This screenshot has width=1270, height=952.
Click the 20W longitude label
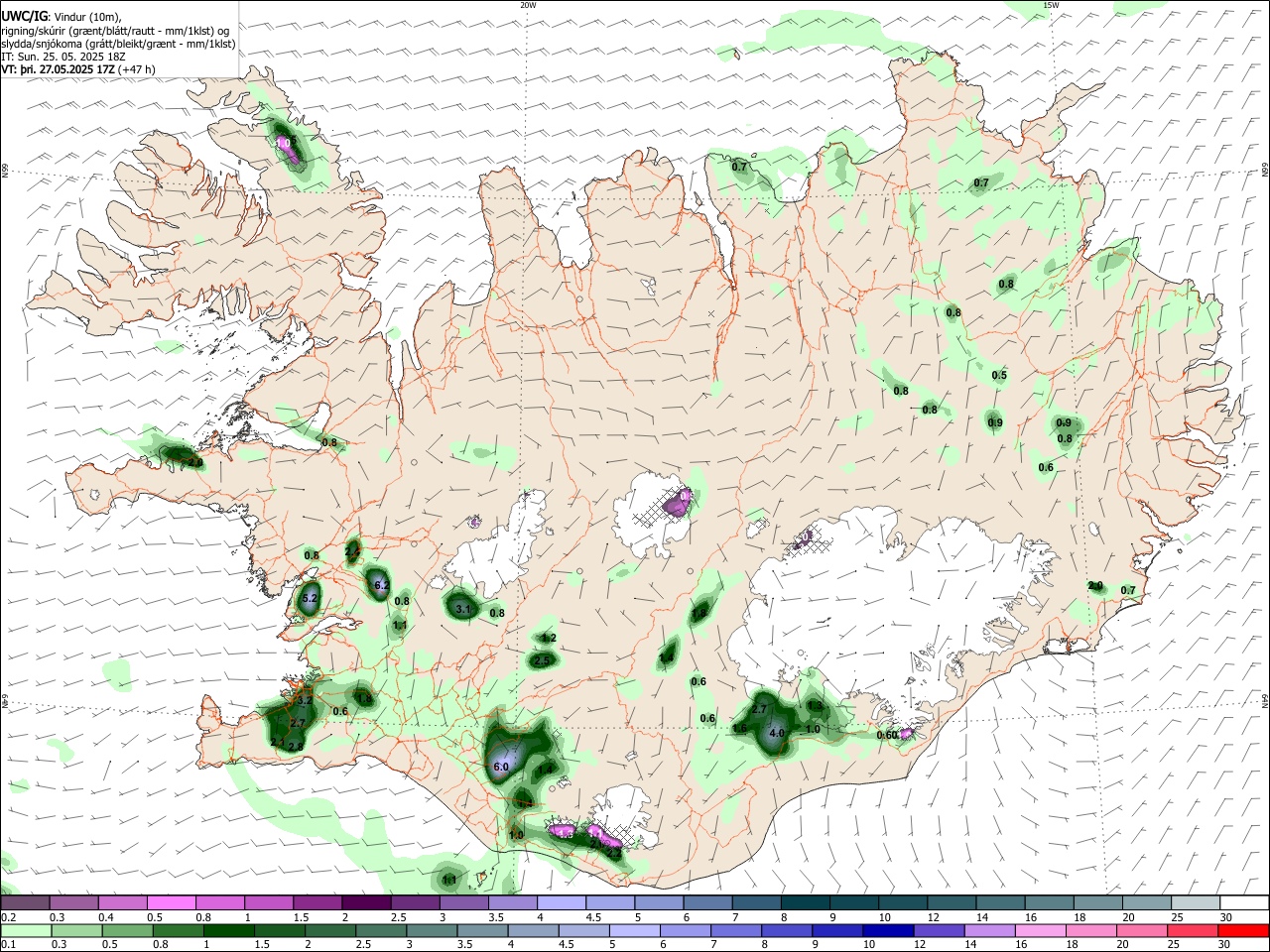(x=528, y=5)
